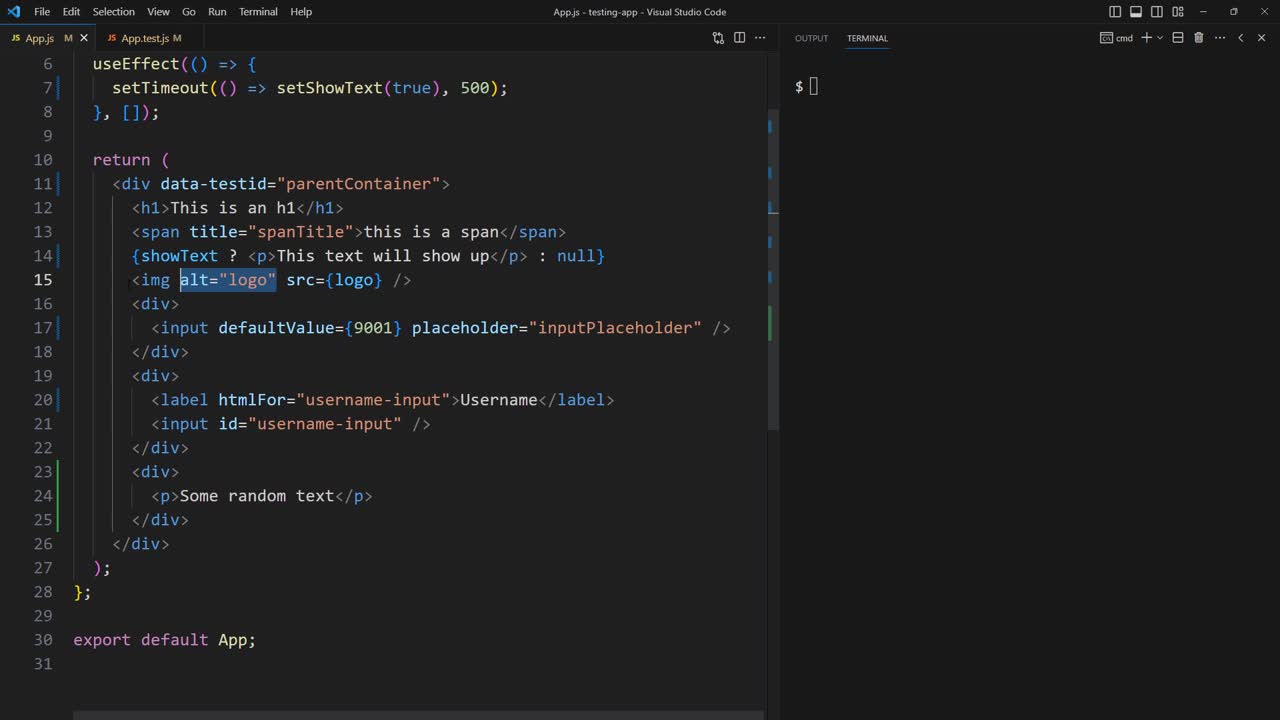Switch to the OUTPUT panel tab

click(811, 38)
